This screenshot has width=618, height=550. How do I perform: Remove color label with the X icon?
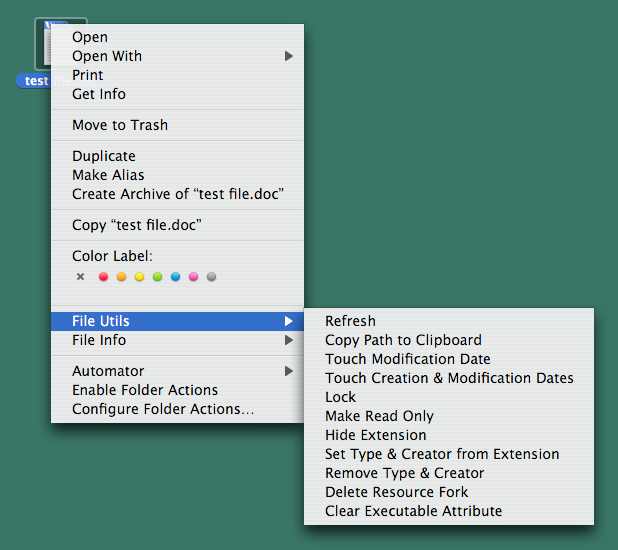tap(81, 277)
